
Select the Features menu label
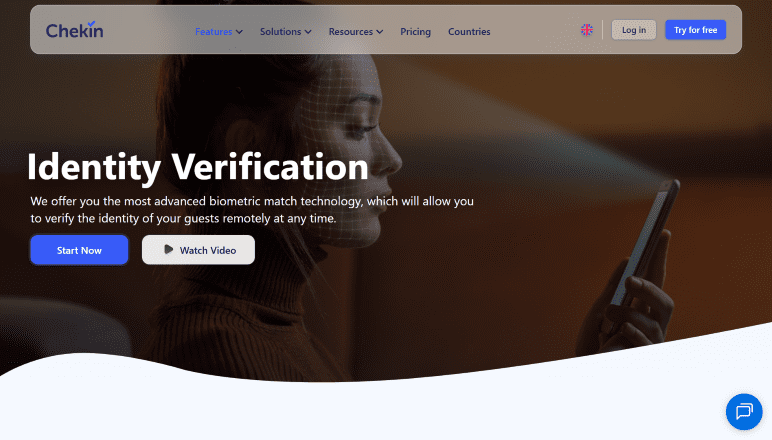(214, 31)
